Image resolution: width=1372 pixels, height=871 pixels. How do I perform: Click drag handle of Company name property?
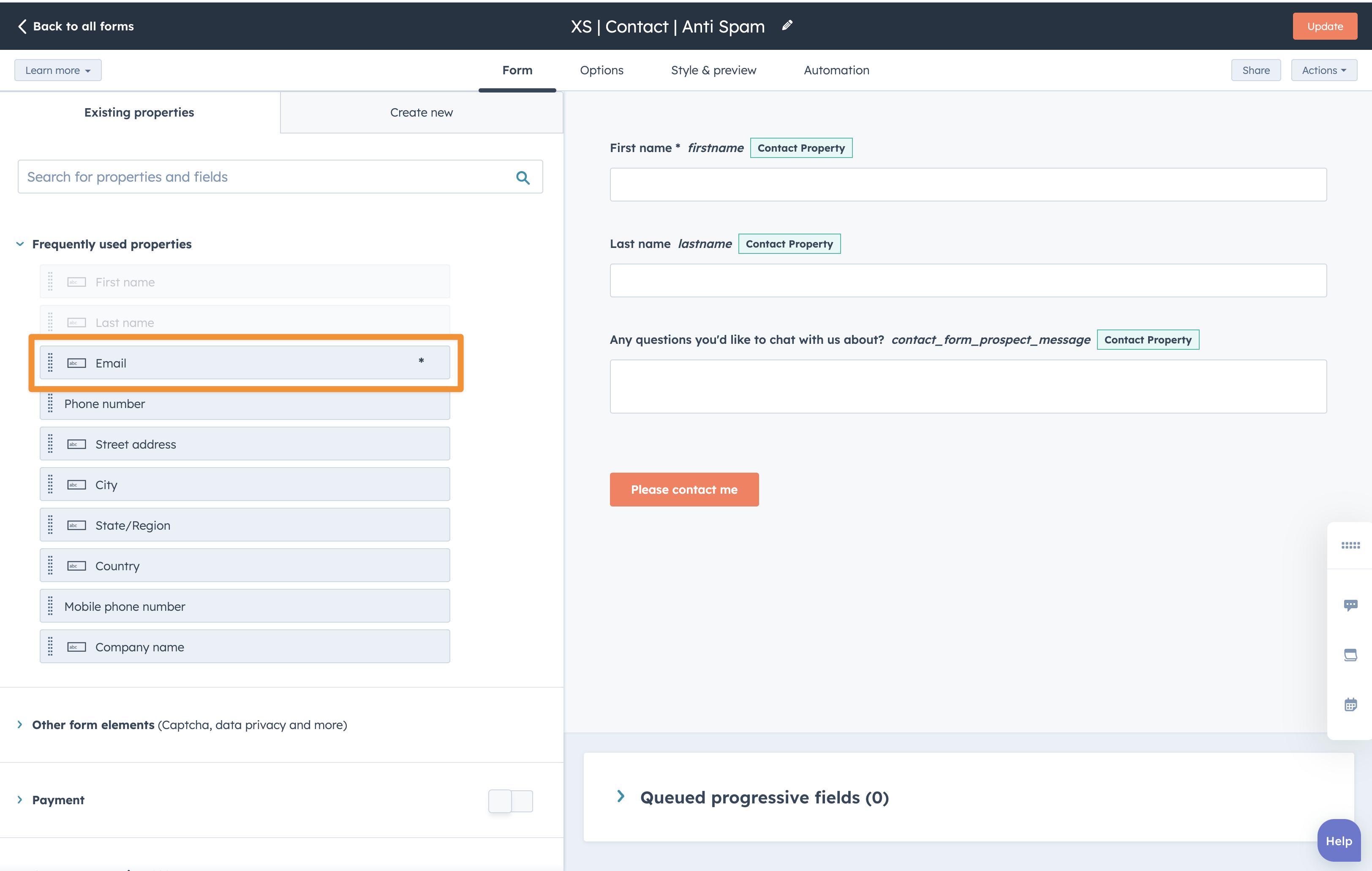pyautogui.click(x=50, y=647)
